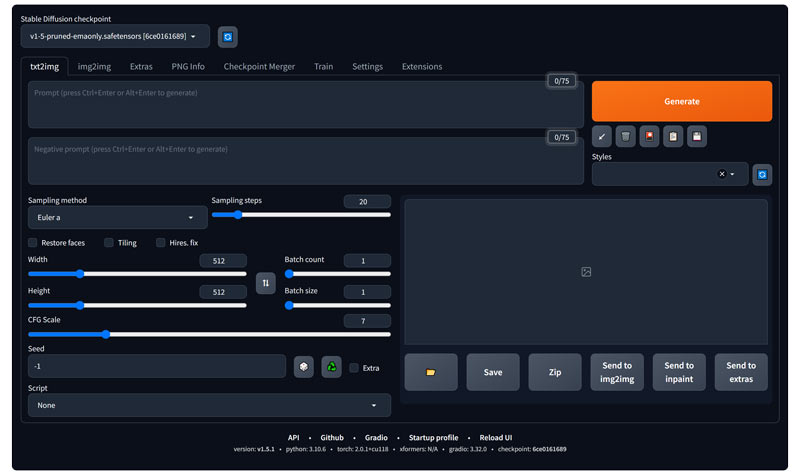
Task: Click the version v1.5.1 text in footer
Action: (254, 449)
